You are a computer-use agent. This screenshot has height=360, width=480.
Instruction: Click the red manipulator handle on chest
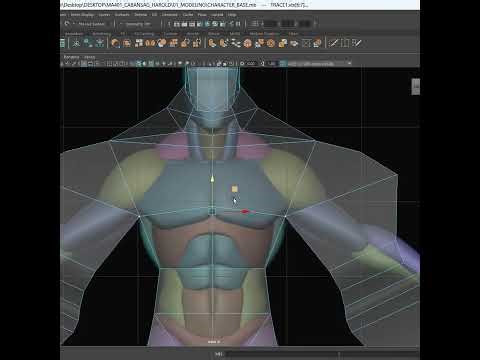coord(245,211)
